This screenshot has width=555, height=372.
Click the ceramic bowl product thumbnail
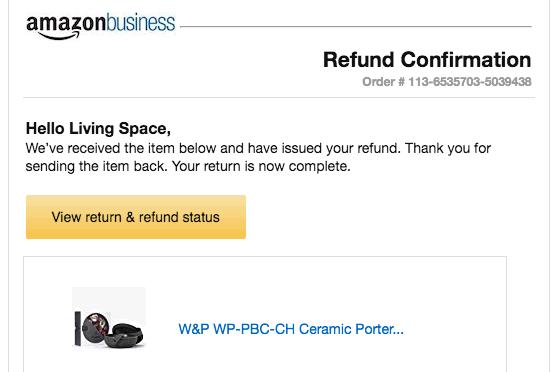pos(109,319)
